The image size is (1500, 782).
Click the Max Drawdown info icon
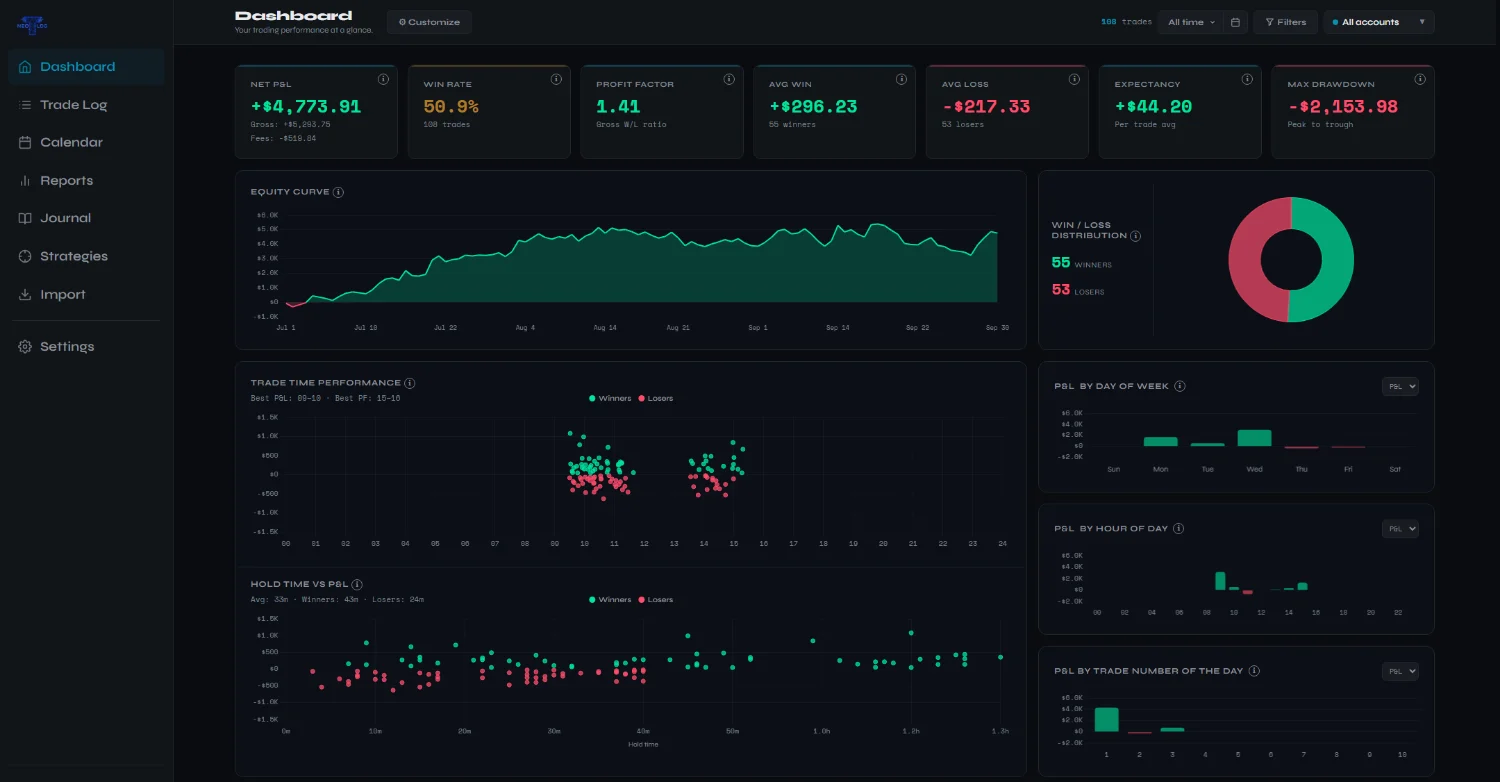click(x=1420, y=79)
